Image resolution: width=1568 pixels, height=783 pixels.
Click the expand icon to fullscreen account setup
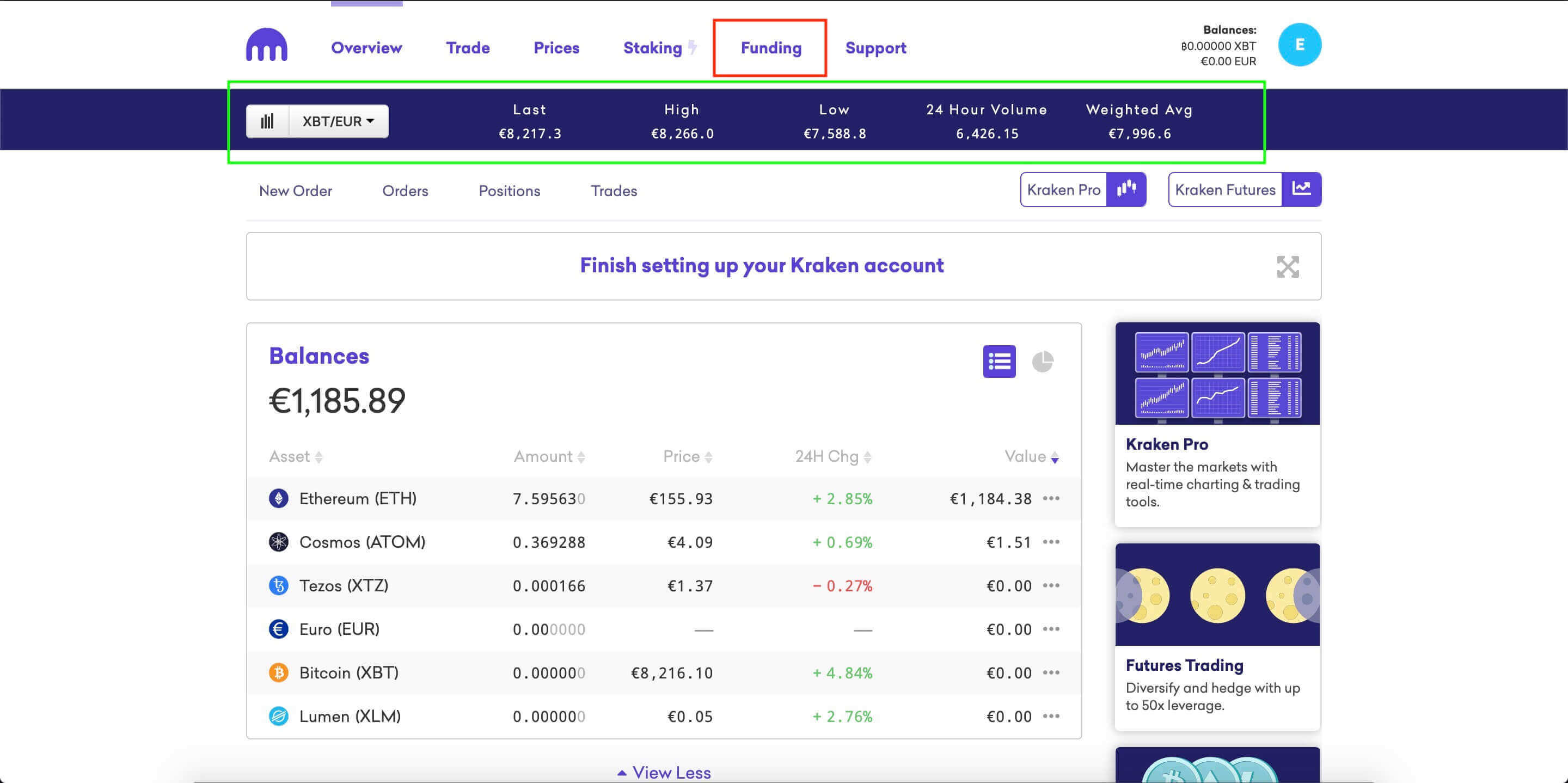(1286, 266)
